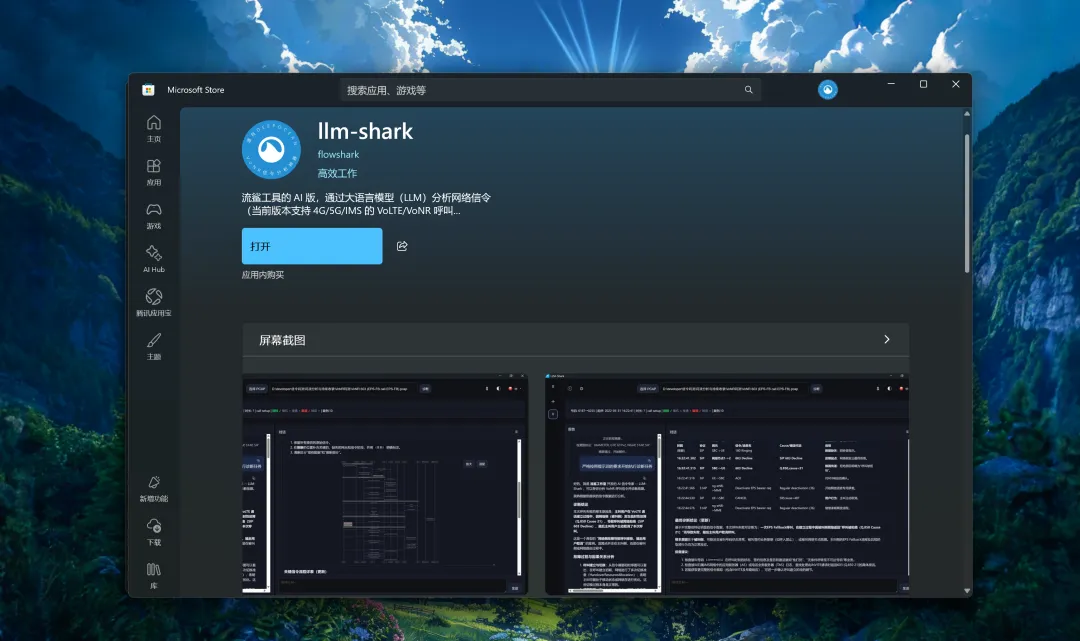1080x641 pixels.
Task: Open the Themes (主题) section
Action: pyautogui.click(x=154, y=346)
